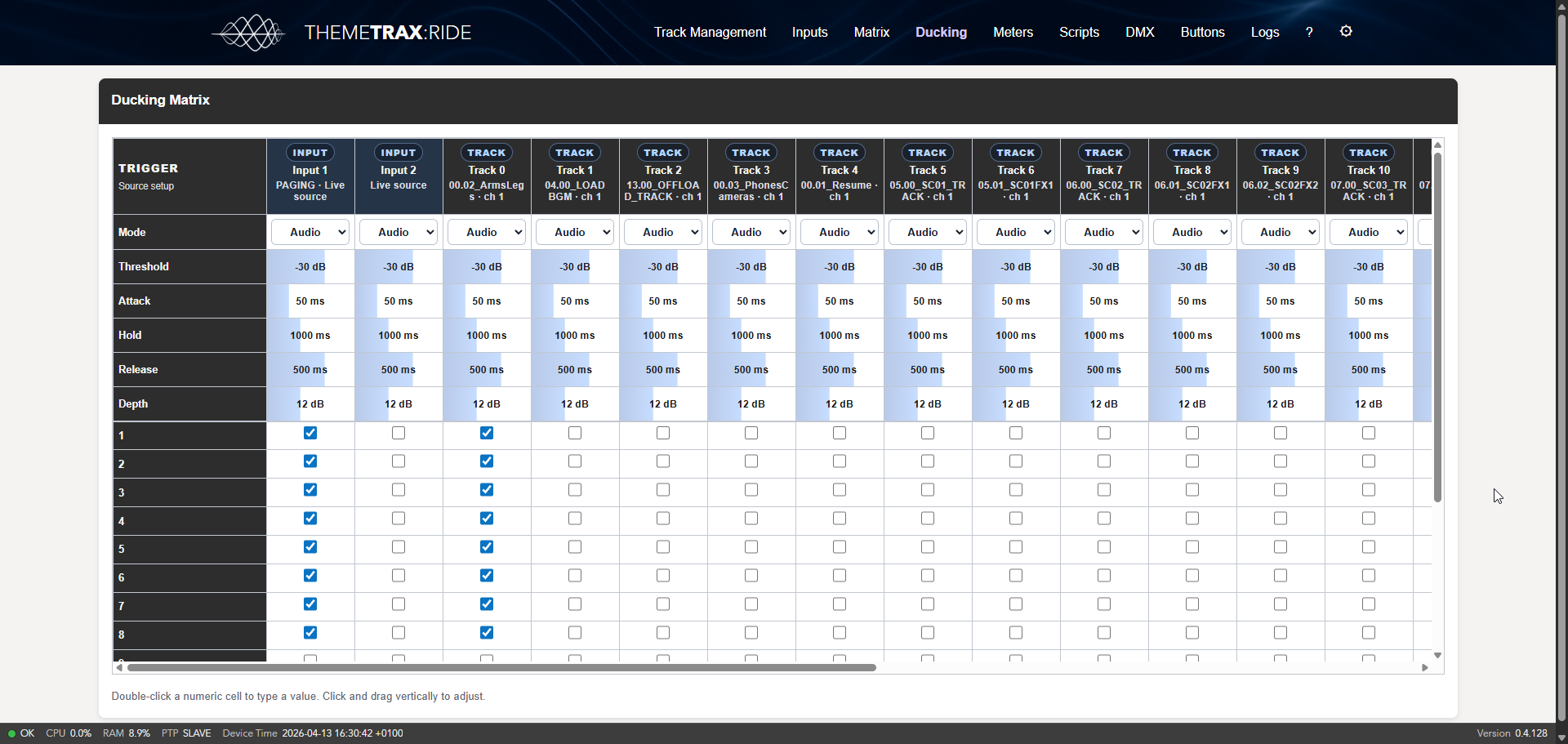Viewport: 1568px width, 744px height.
Task: Open the settings gear icon
Action: pos(1346,32)
